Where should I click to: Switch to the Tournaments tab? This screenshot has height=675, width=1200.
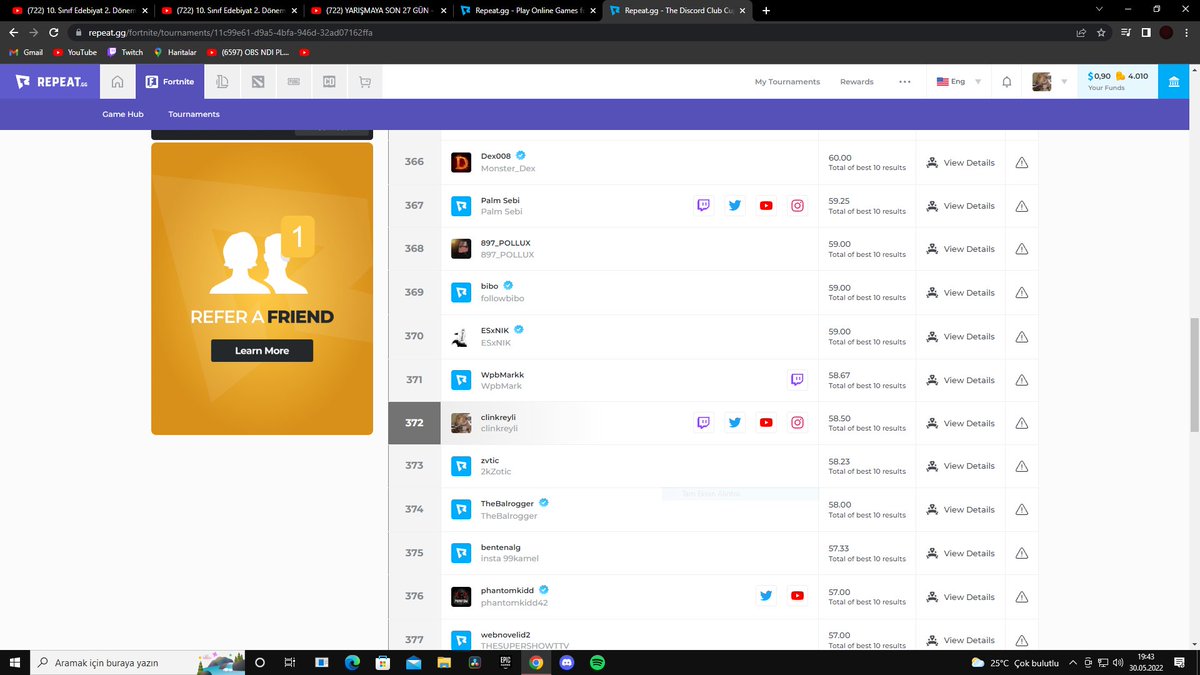point(193,114)
